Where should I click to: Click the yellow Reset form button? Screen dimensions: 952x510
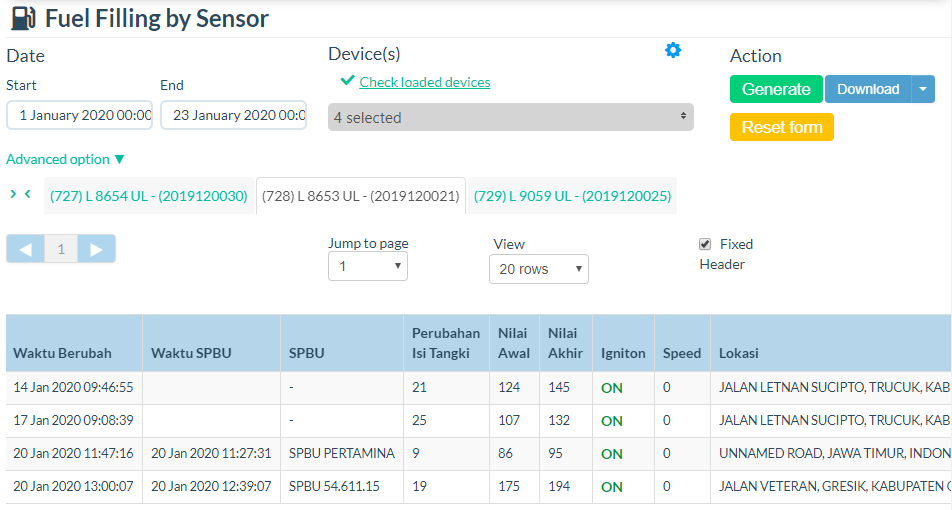click(x=781, y=127)
